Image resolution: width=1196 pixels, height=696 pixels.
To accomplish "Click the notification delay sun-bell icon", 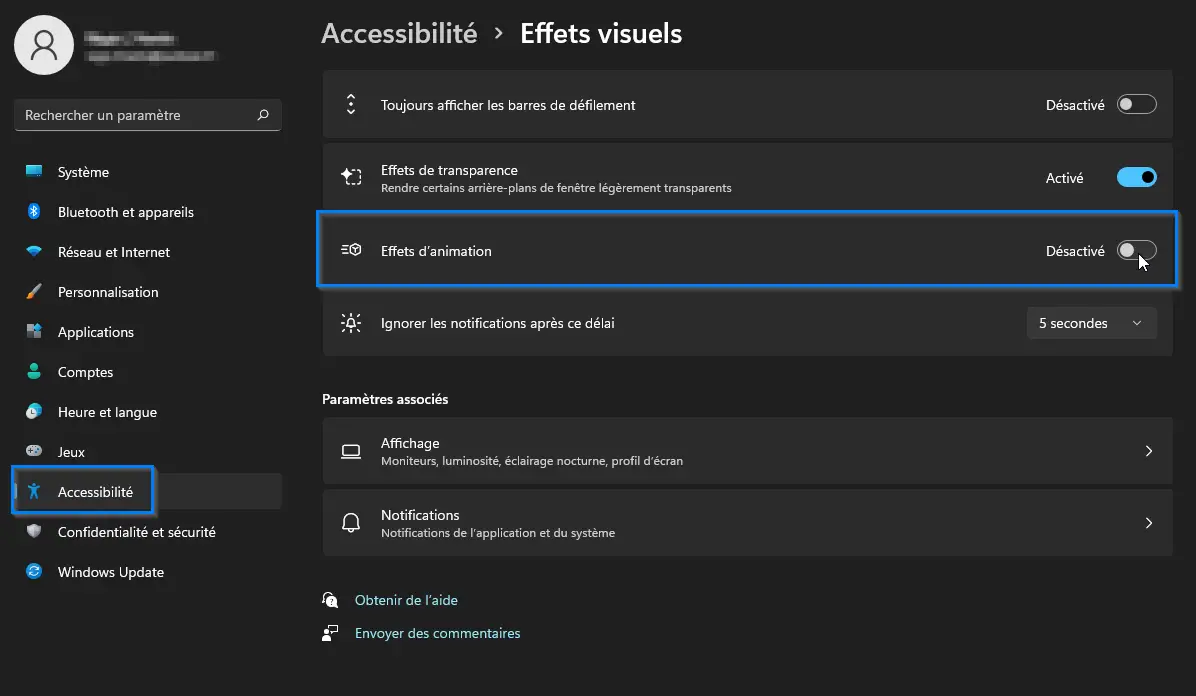I will [351, 323].
